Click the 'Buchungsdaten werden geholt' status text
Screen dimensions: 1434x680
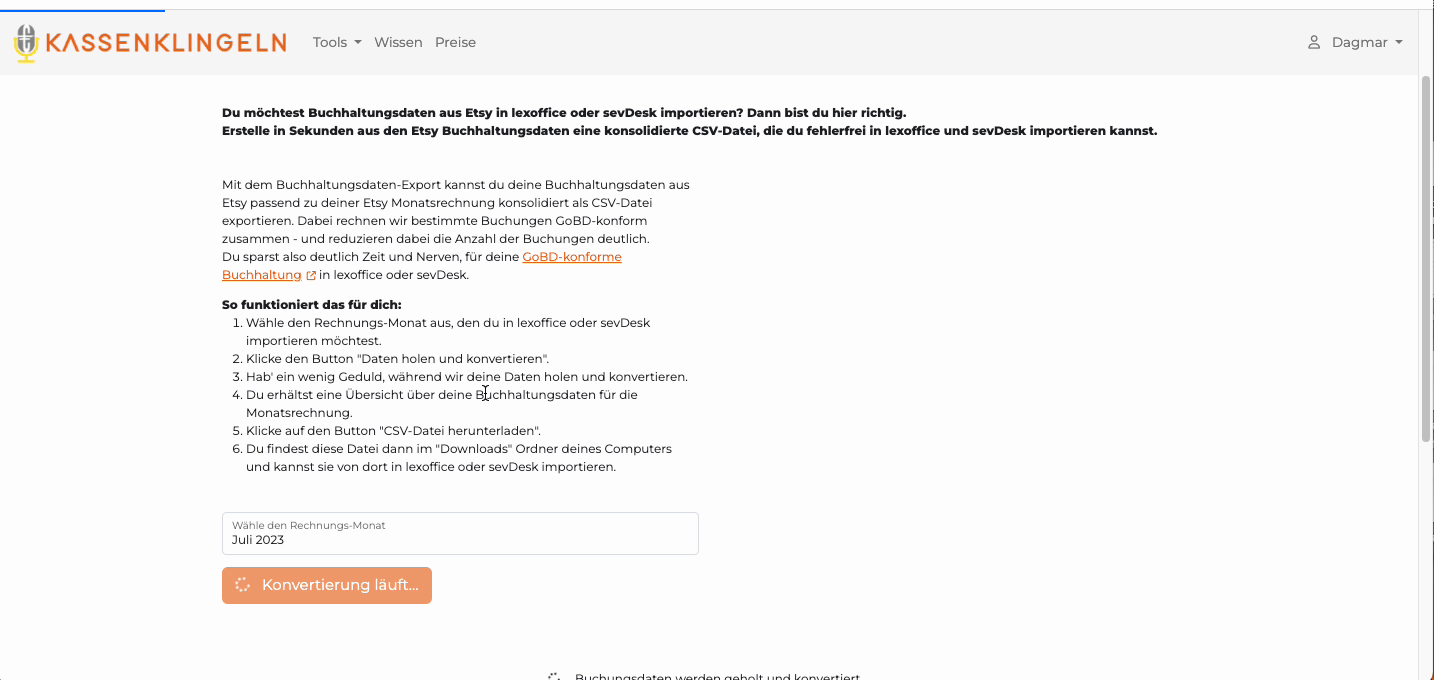click(x=717, y=676)
